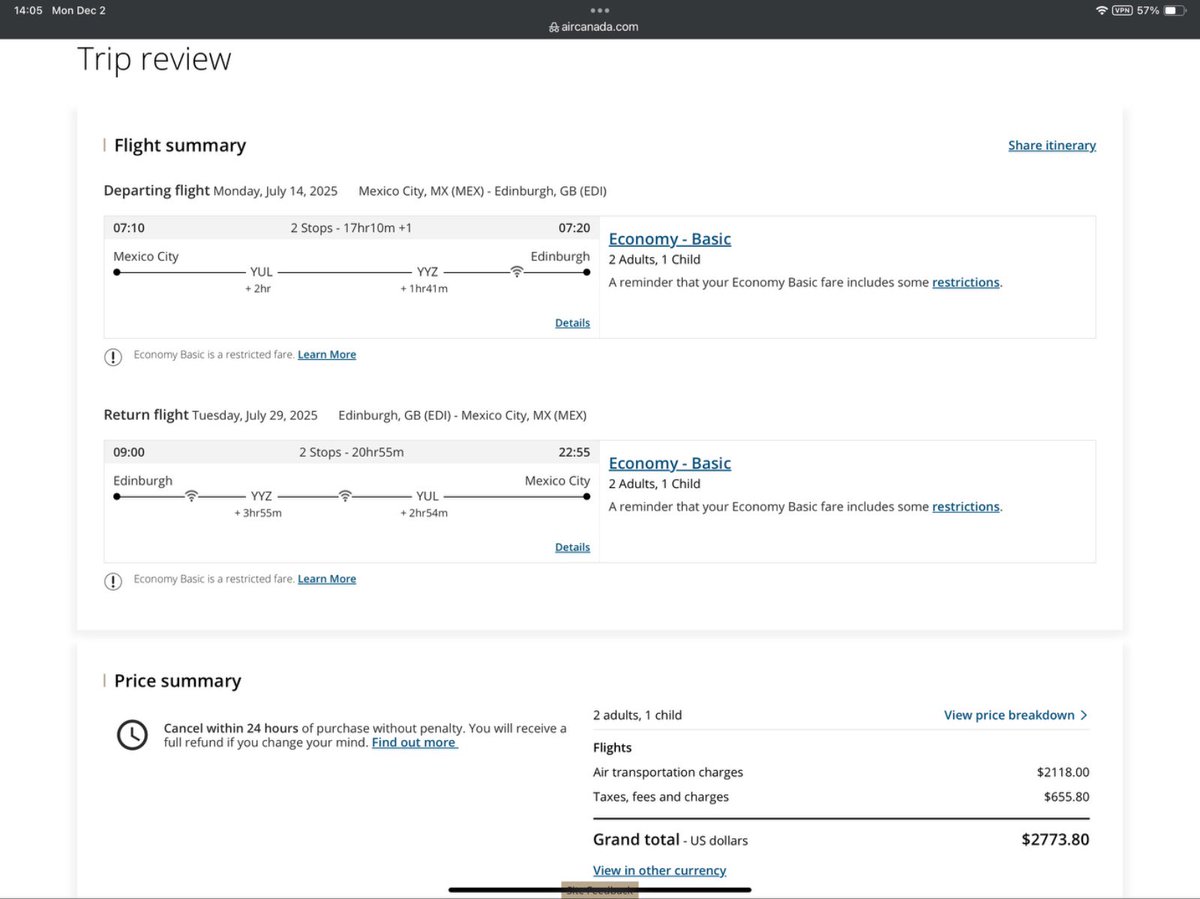
Task: Tap the Wi-Fi icon on departing flight
Action: [517, 271]
